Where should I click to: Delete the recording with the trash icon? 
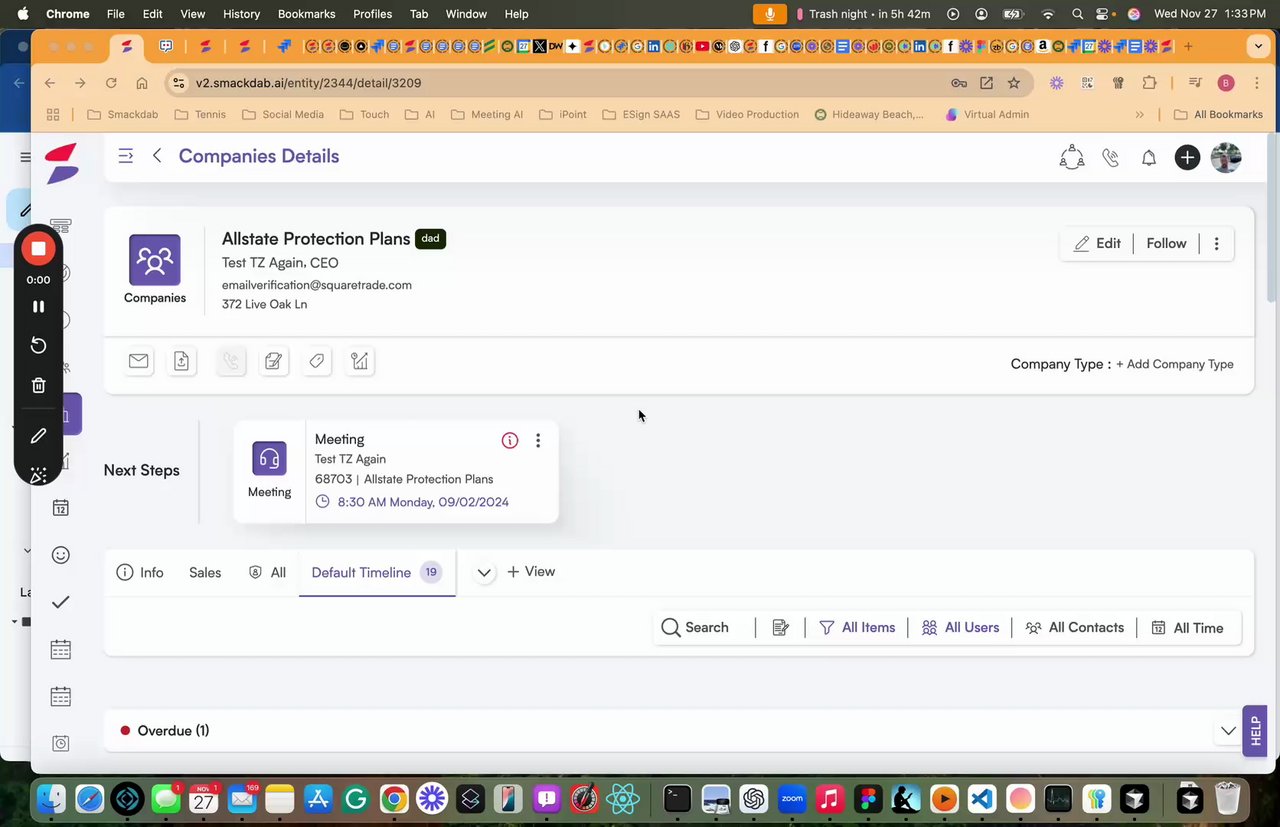coord(39,385)
